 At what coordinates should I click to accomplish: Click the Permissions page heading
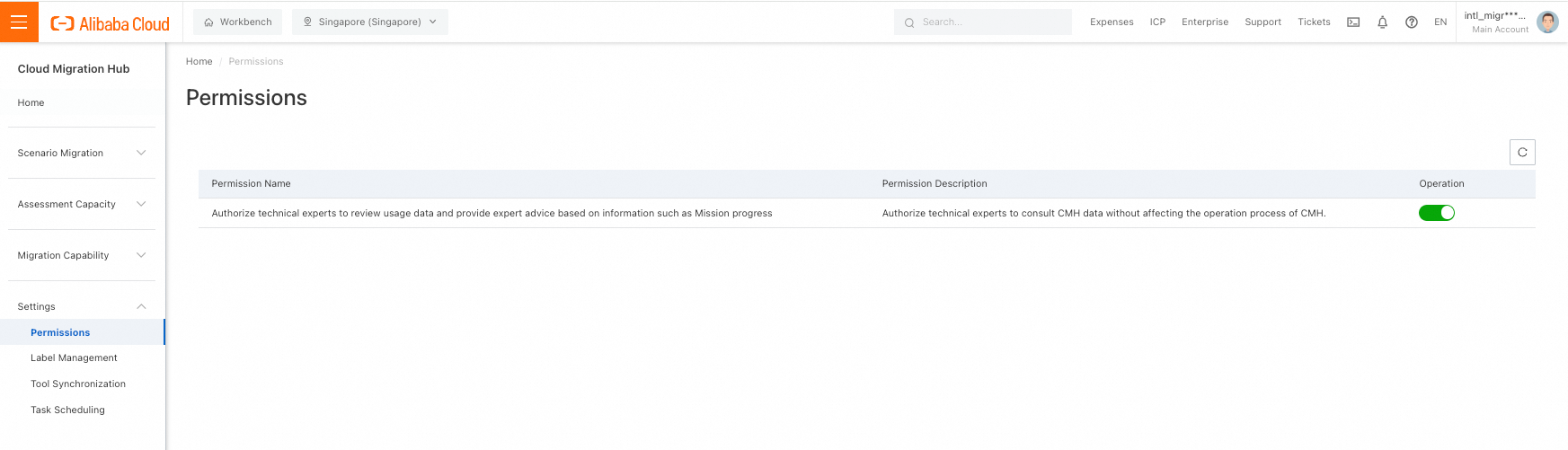tap(246, 98)
